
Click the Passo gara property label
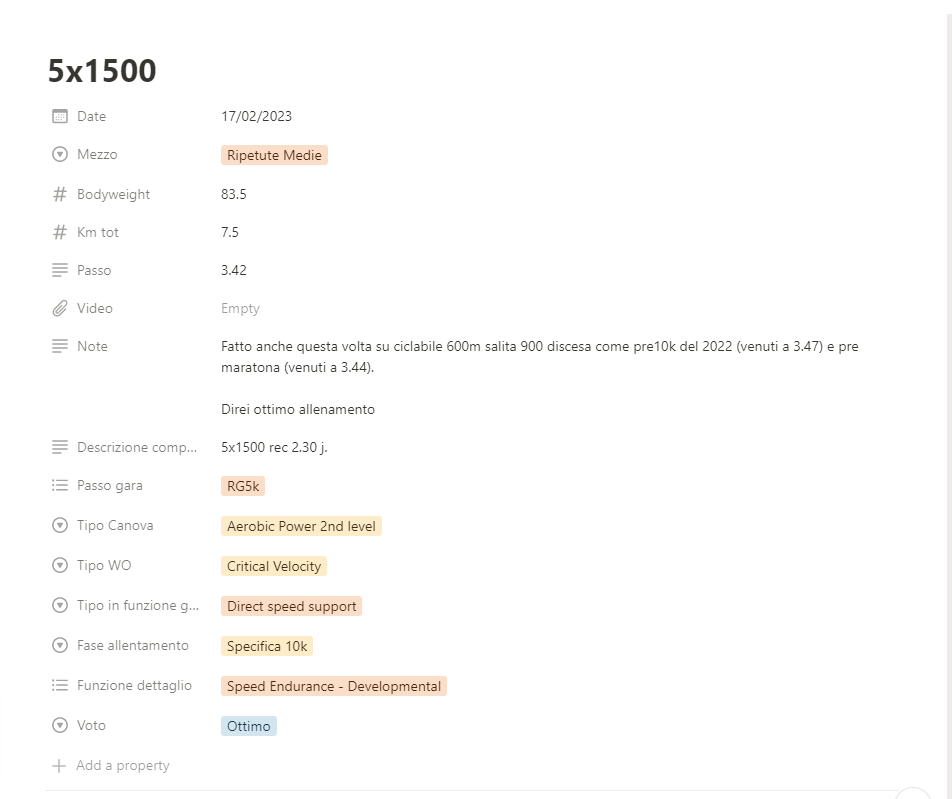click(110, 485)
